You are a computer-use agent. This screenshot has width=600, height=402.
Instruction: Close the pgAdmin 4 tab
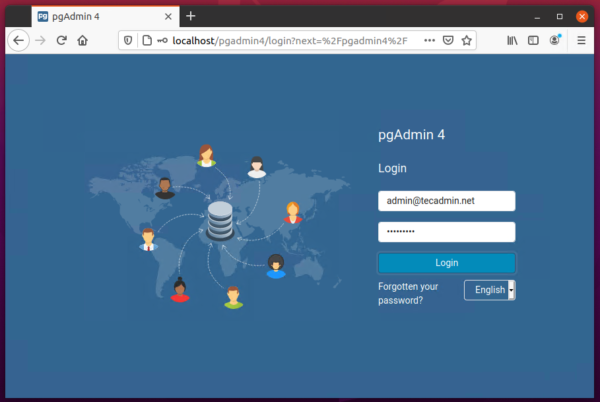pyautogui.click(x=164, y=16)
